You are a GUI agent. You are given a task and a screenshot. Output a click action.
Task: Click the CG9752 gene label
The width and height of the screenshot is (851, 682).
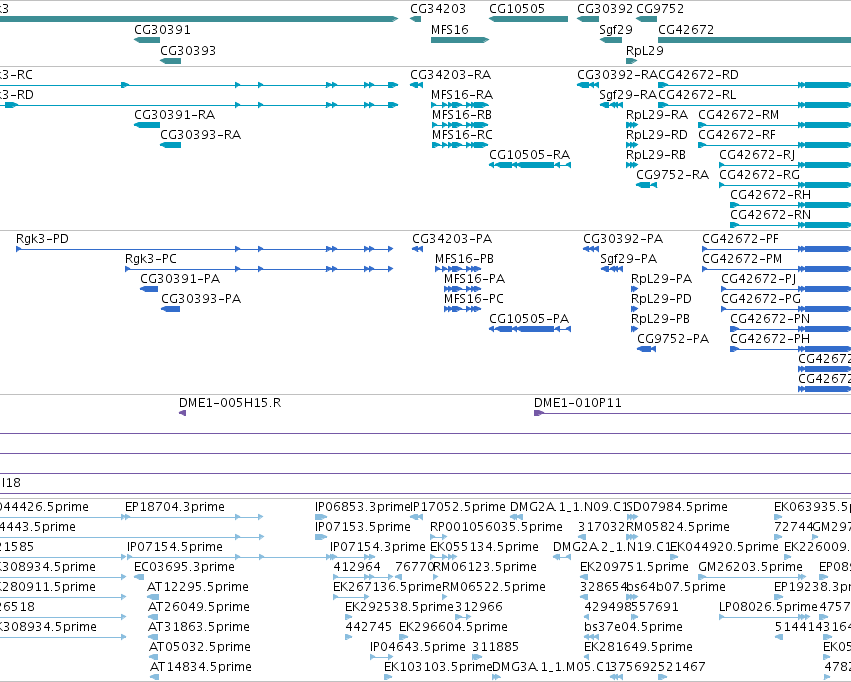click(659, 9)
